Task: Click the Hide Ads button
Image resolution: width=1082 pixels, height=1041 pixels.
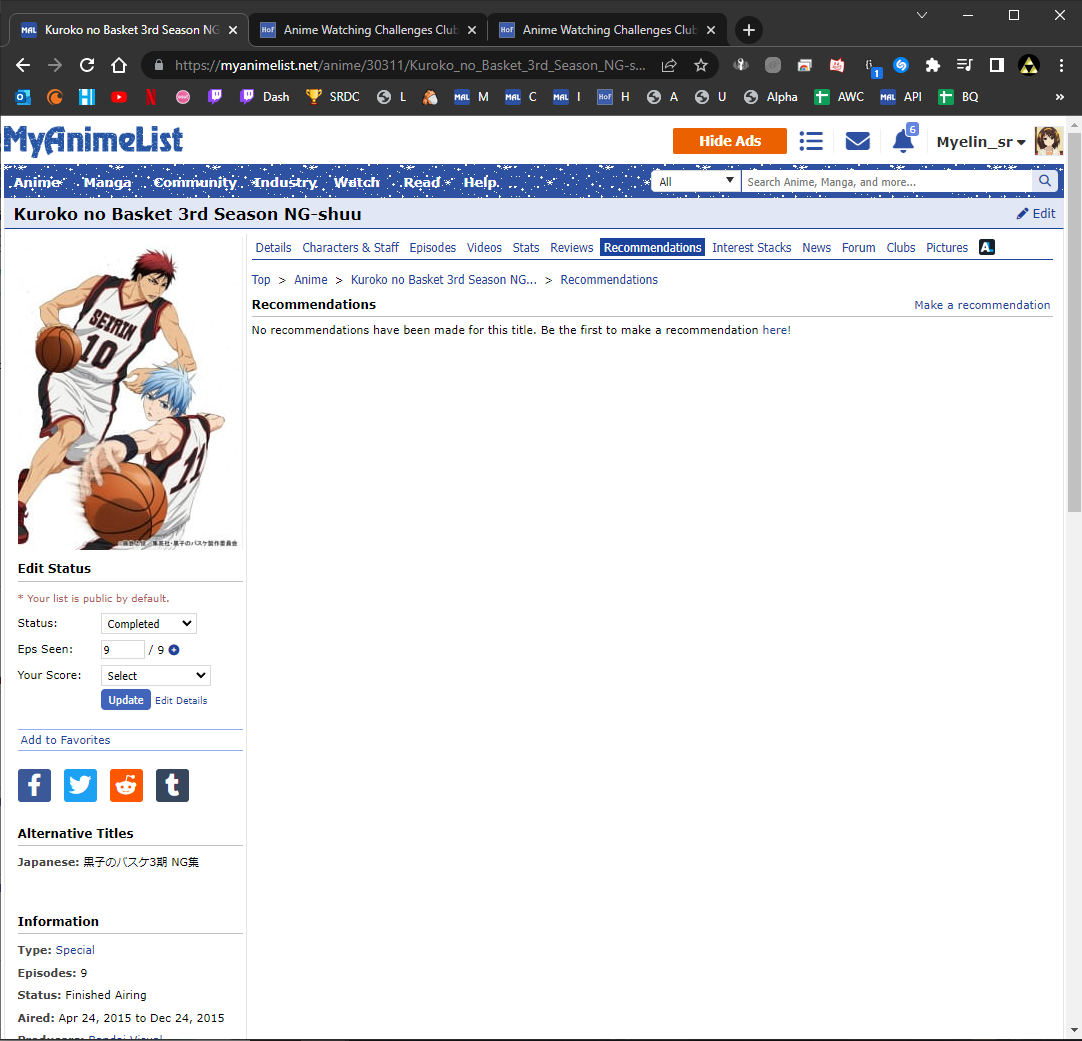Action: 729,141
